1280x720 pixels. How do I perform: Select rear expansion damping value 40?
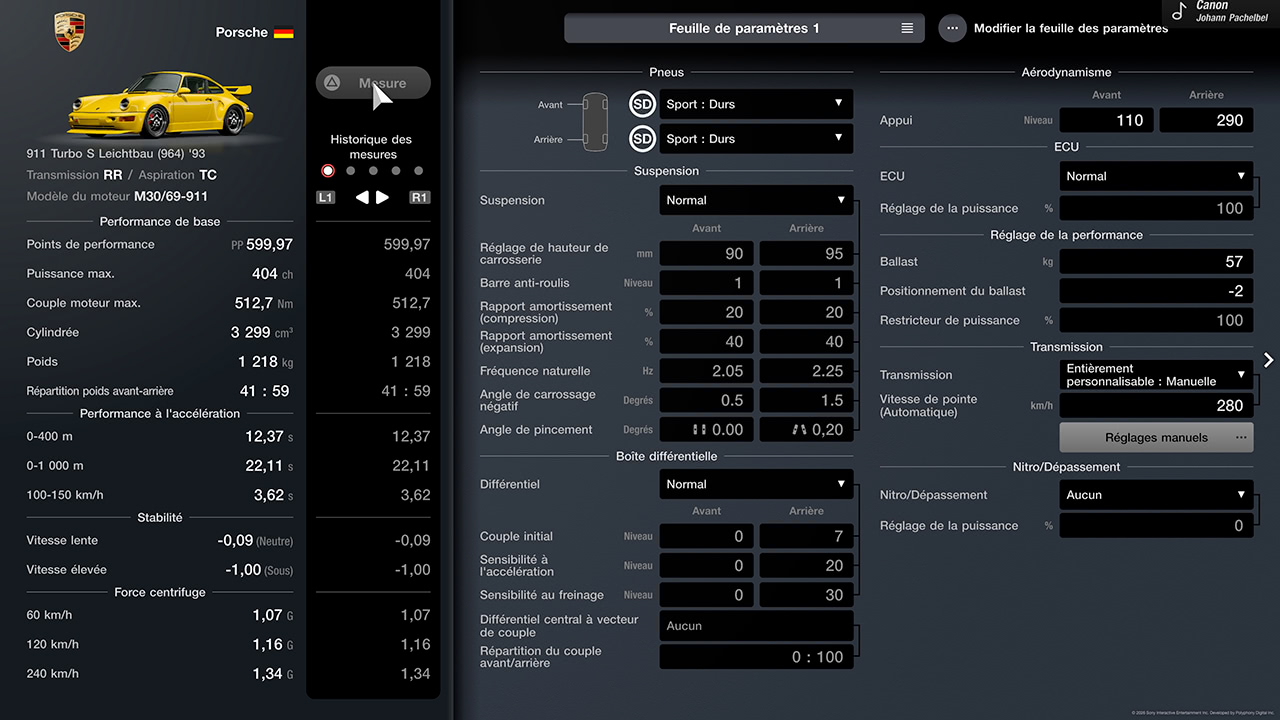coord(807,342)
